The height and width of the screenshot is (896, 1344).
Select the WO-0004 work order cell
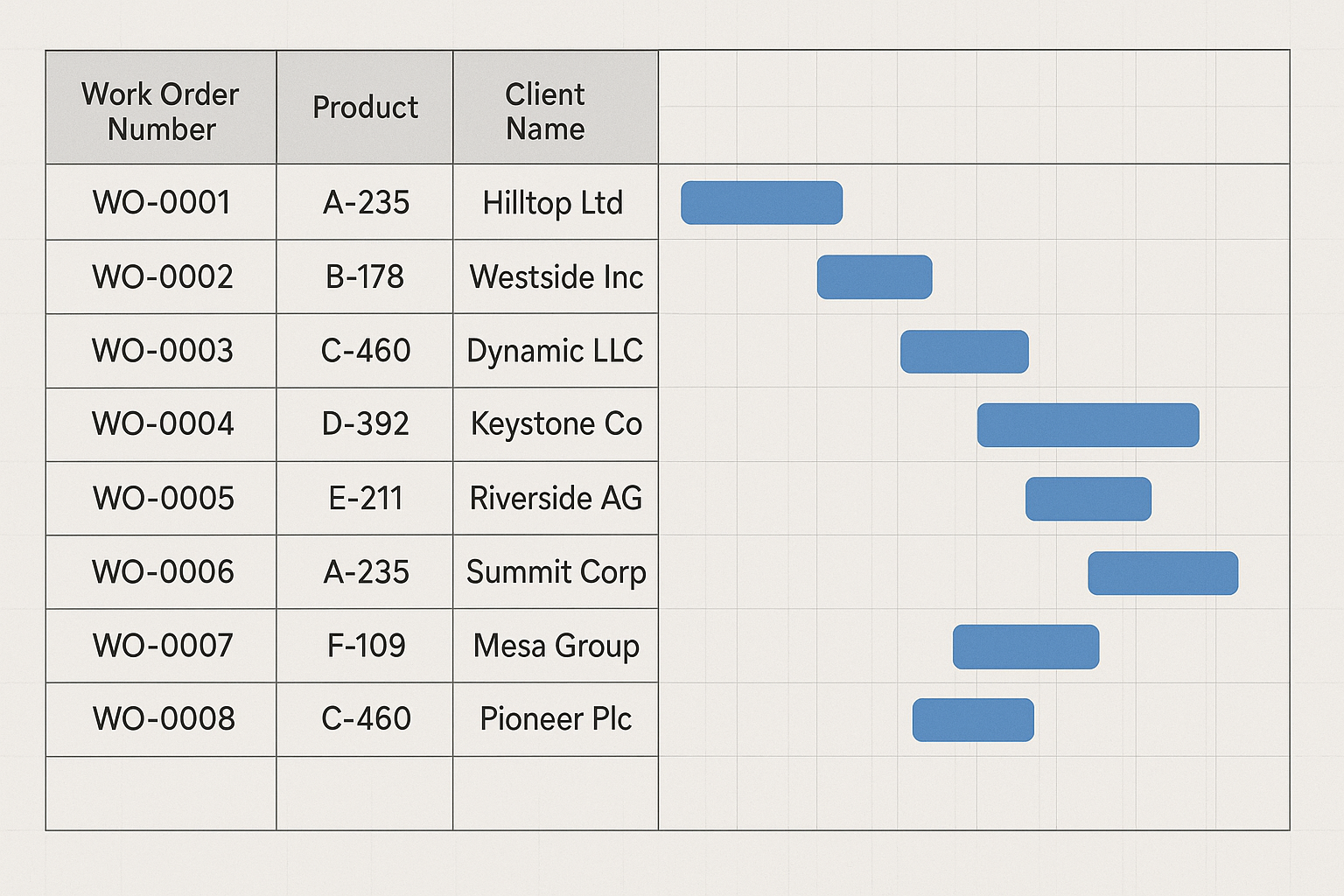[x=163, y=424]
